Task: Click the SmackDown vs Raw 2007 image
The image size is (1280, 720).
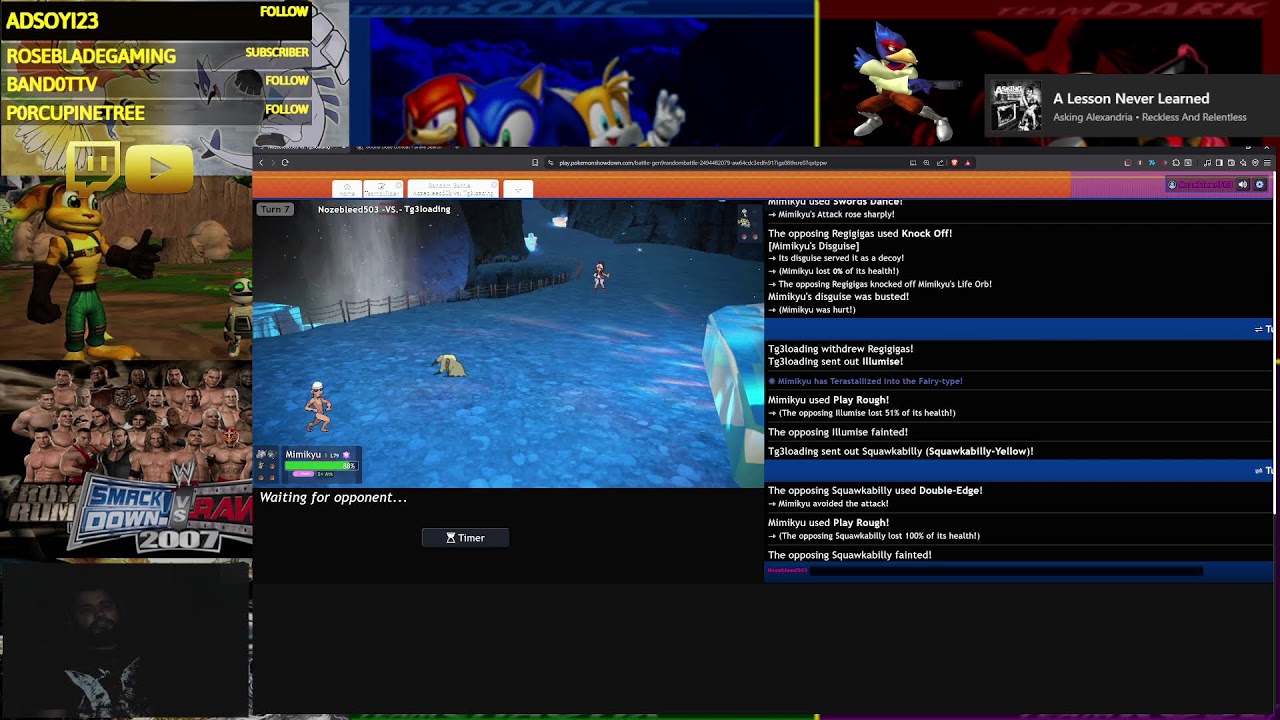Action: tap(126, 459)
